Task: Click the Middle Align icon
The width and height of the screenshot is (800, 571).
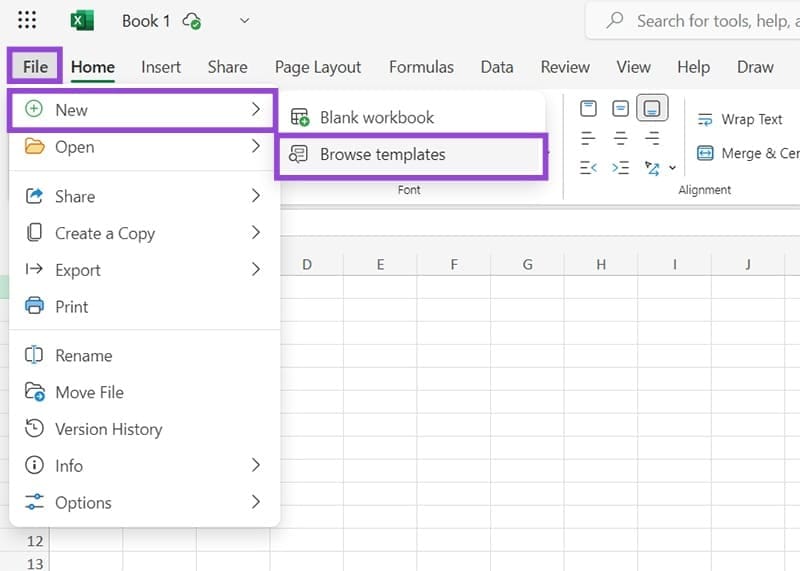Action: (620, 108)
